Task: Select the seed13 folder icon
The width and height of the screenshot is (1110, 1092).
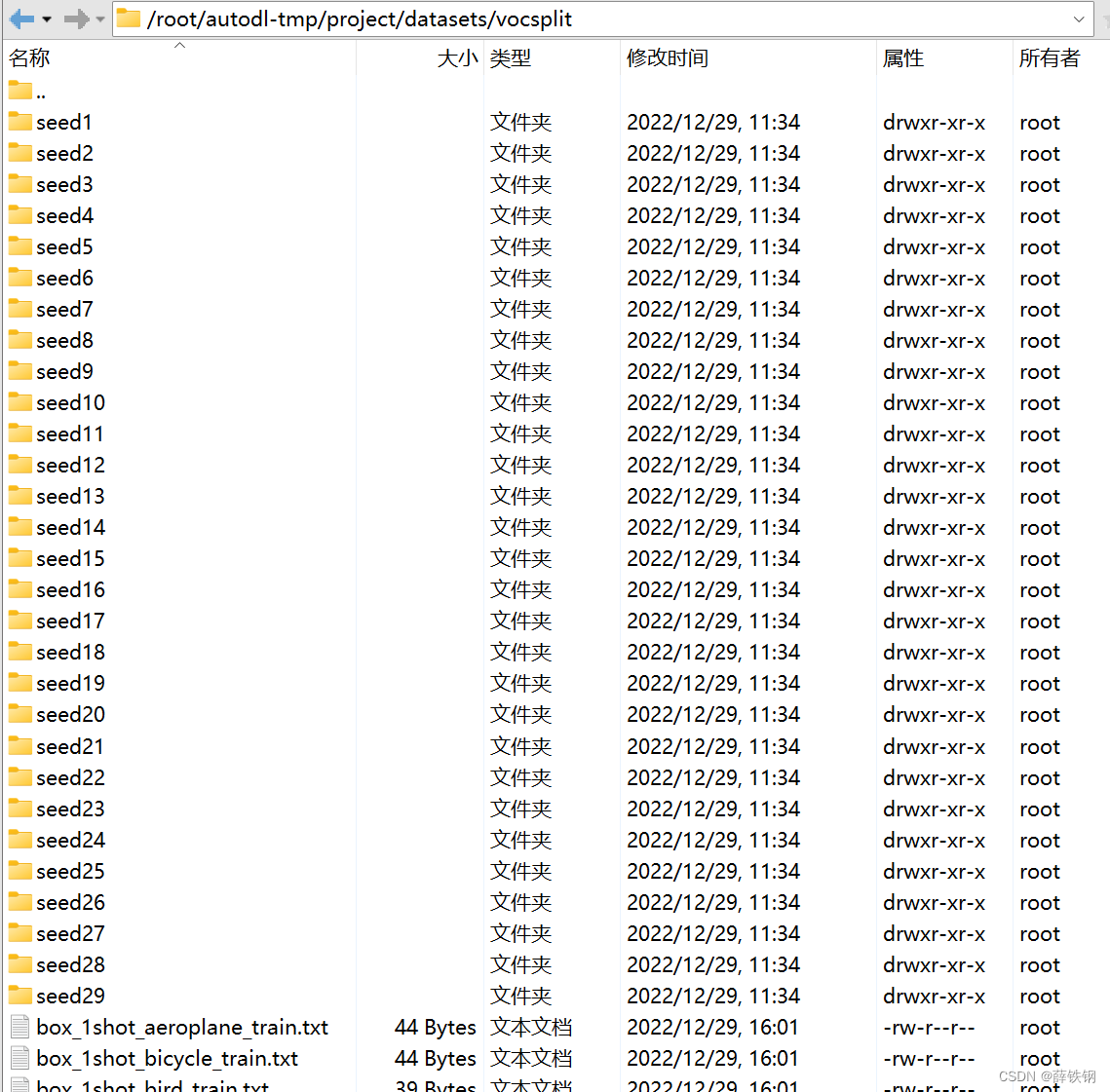Action: (20, 496)
